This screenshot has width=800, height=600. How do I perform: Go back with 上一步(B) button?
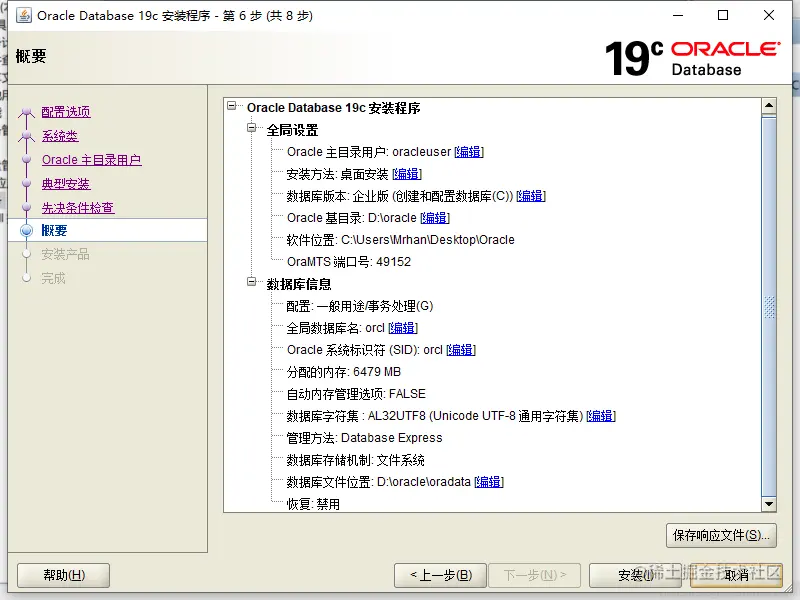point(441,576)
